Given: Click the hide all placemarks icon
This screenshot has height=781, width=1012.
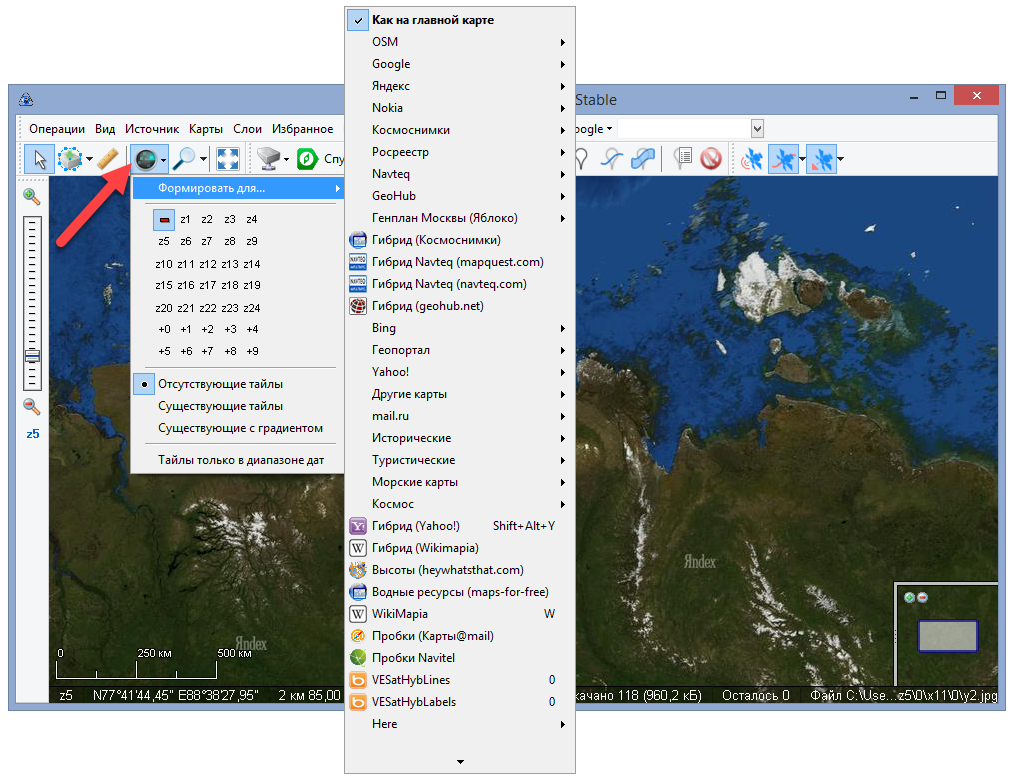Looking at the screenshot, I should (710, 159).
